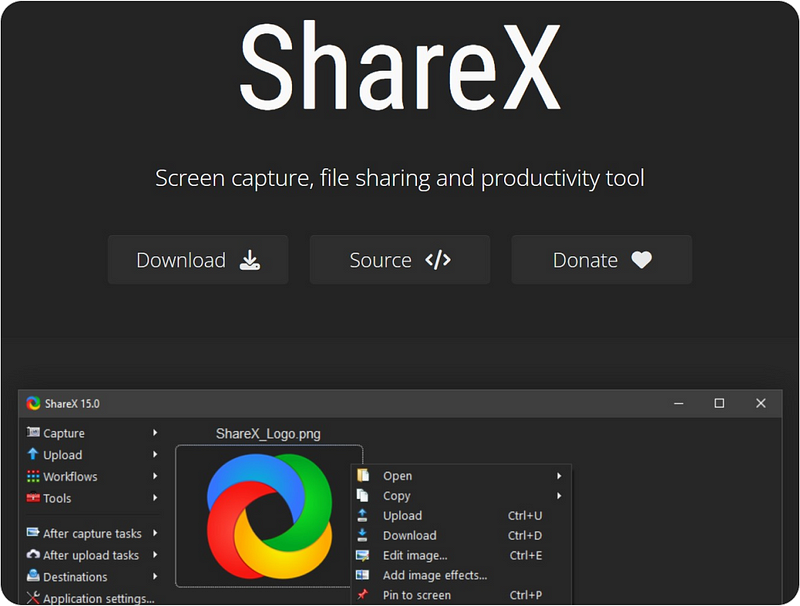
Task: Expand the Copy submenu arrow in the context menu
Action: click(x=559, y=496)
